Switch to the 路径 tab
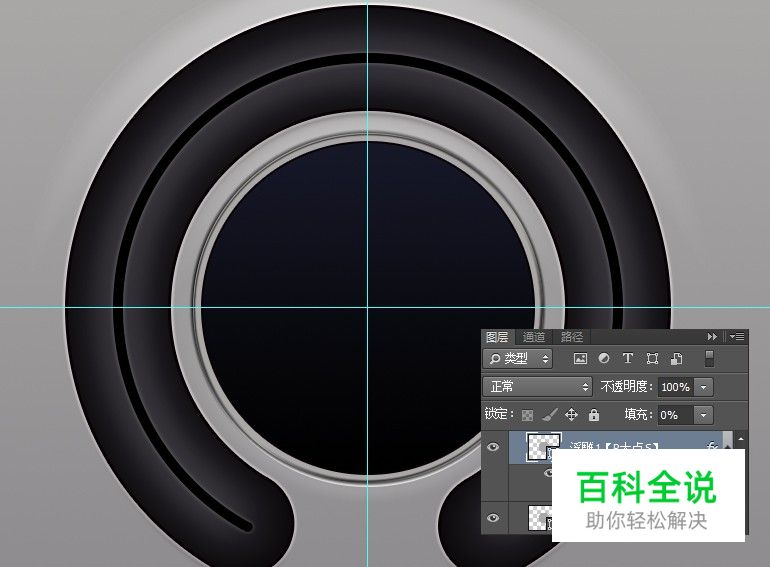This screenshot has width=770, height=567. (x=572, y=337)
